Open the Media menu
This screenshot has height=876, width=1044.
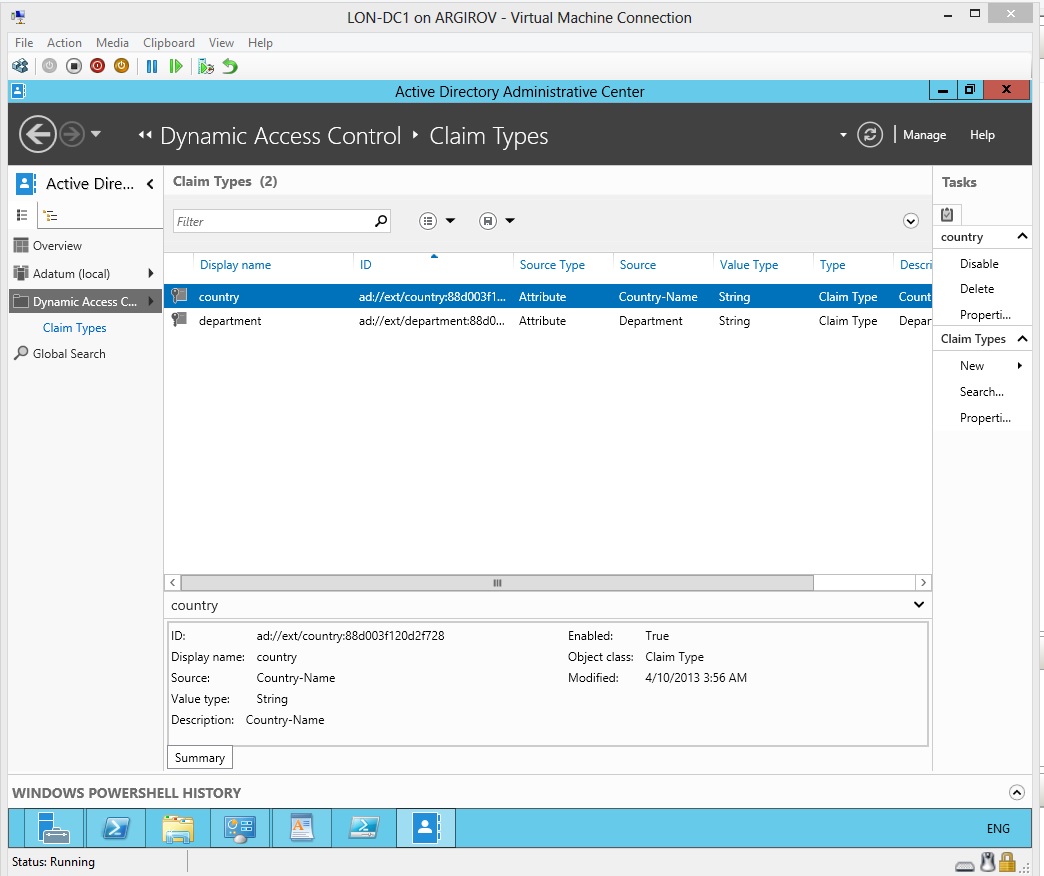coord(112,43)
